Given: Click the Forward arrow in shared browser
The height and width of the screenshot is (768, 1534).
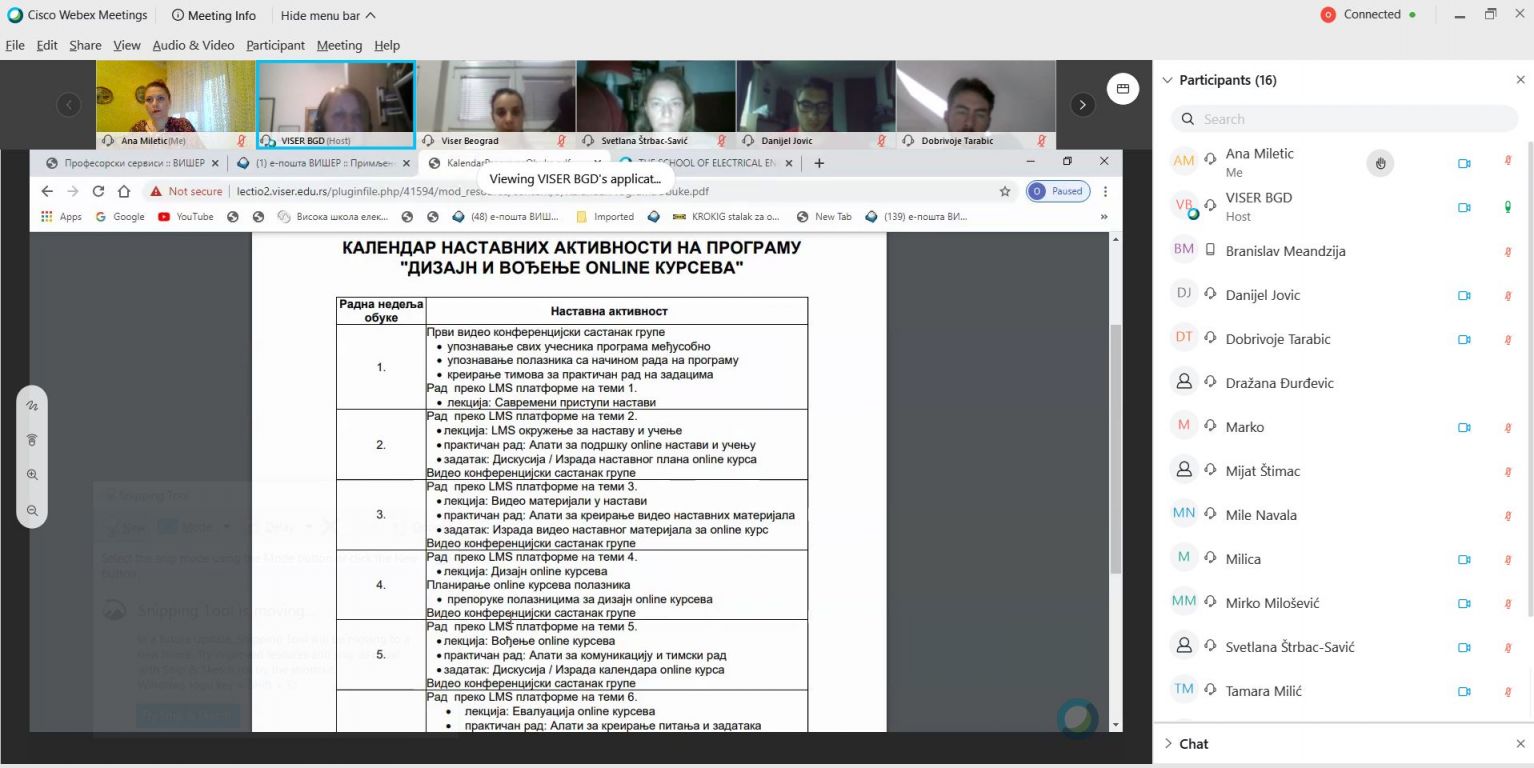Looking at the screenshot, I should (x=73, y=191).
